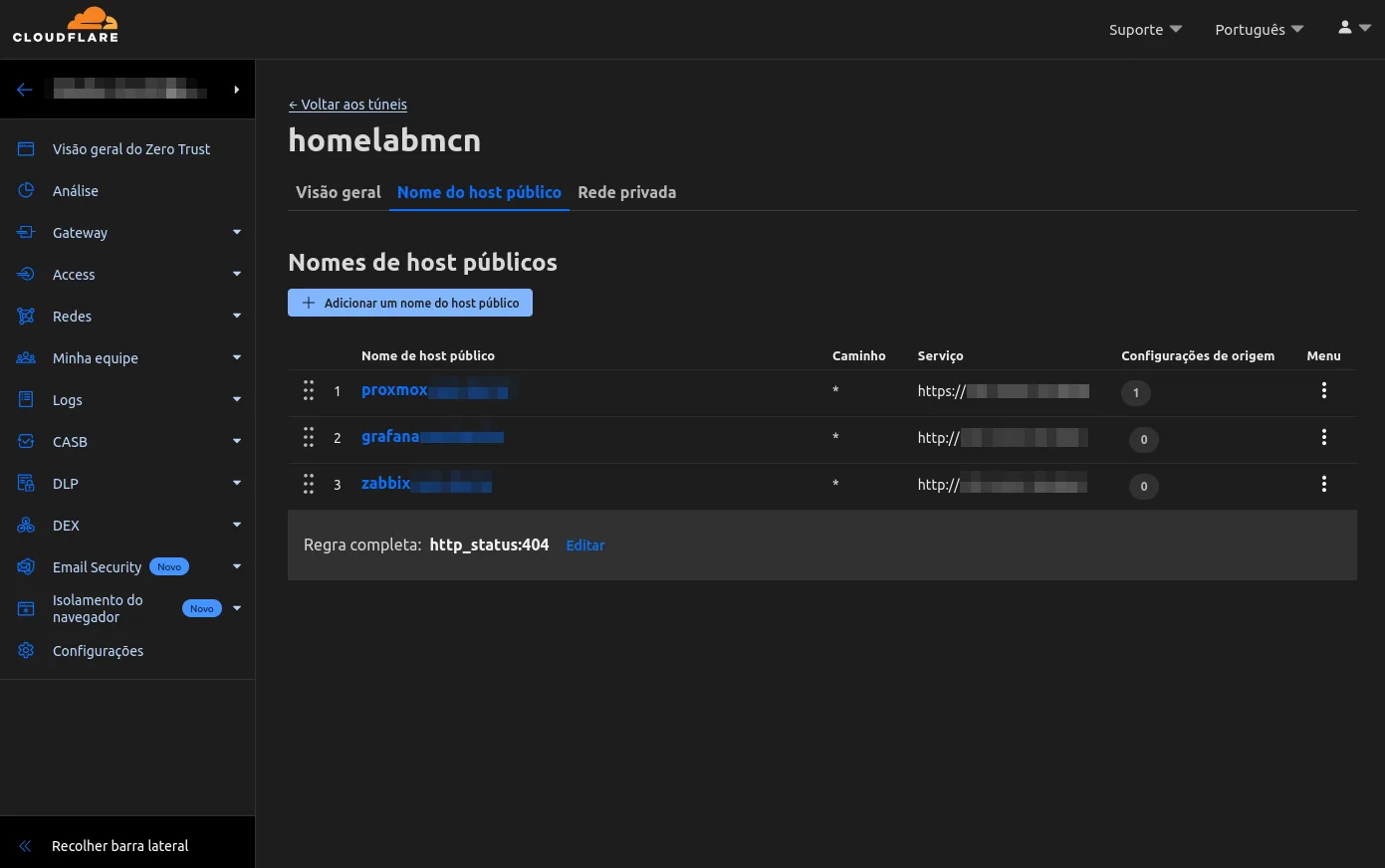The width and height of the screenshot is (1385, 868).
Task: Switch to the Rede privada tab
Action: coord(627,192)
